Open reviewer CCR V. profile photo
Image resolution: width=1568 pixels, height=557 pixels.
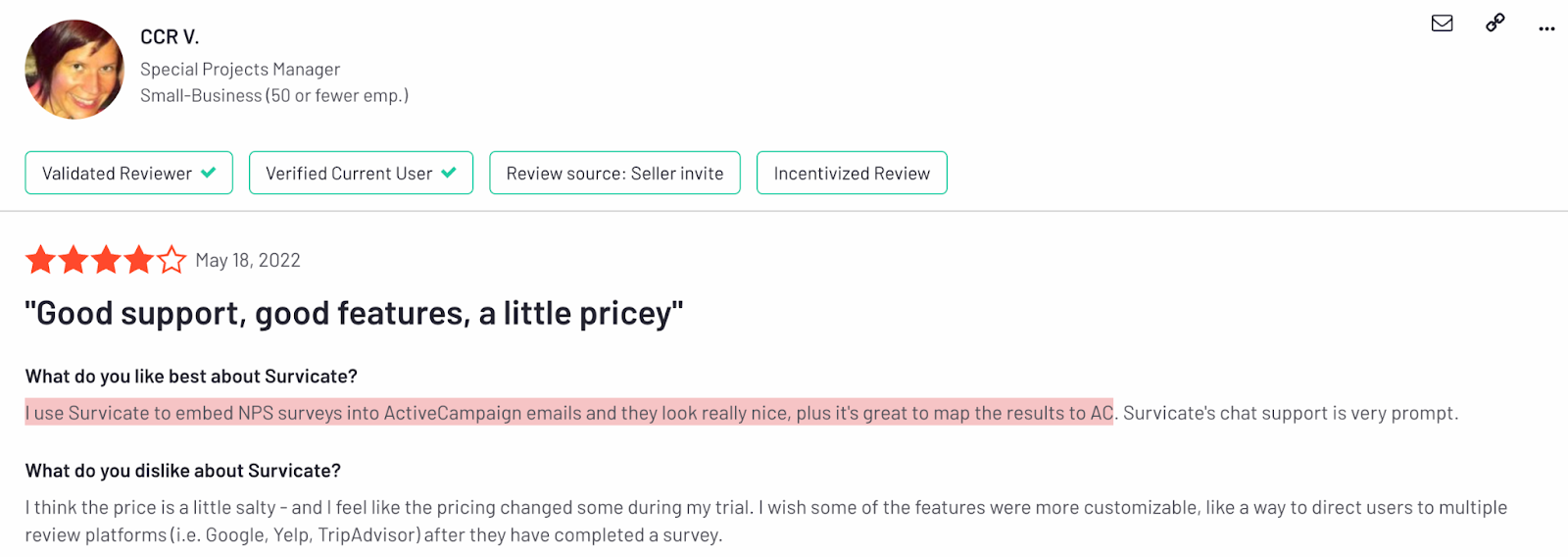[74, 70]
